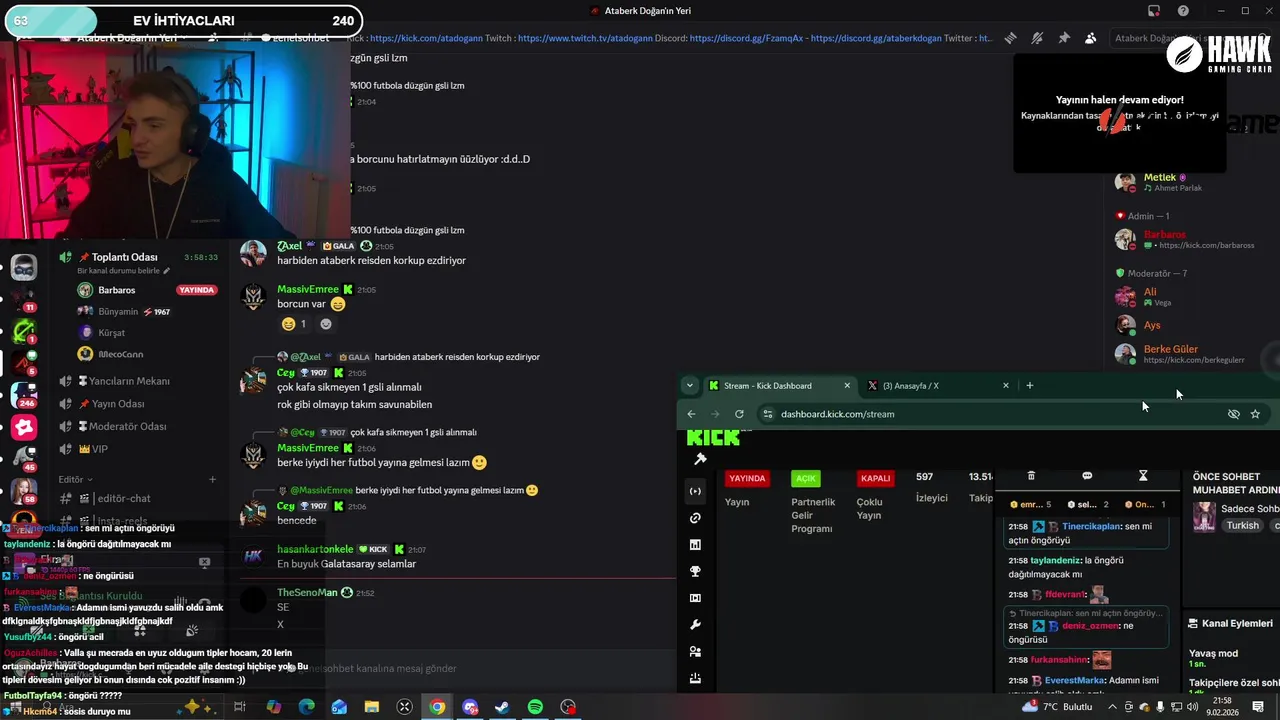Open the trophy icon in Kick sidebar
Viewport: 1280px width, 720px height.
(695, 572)
